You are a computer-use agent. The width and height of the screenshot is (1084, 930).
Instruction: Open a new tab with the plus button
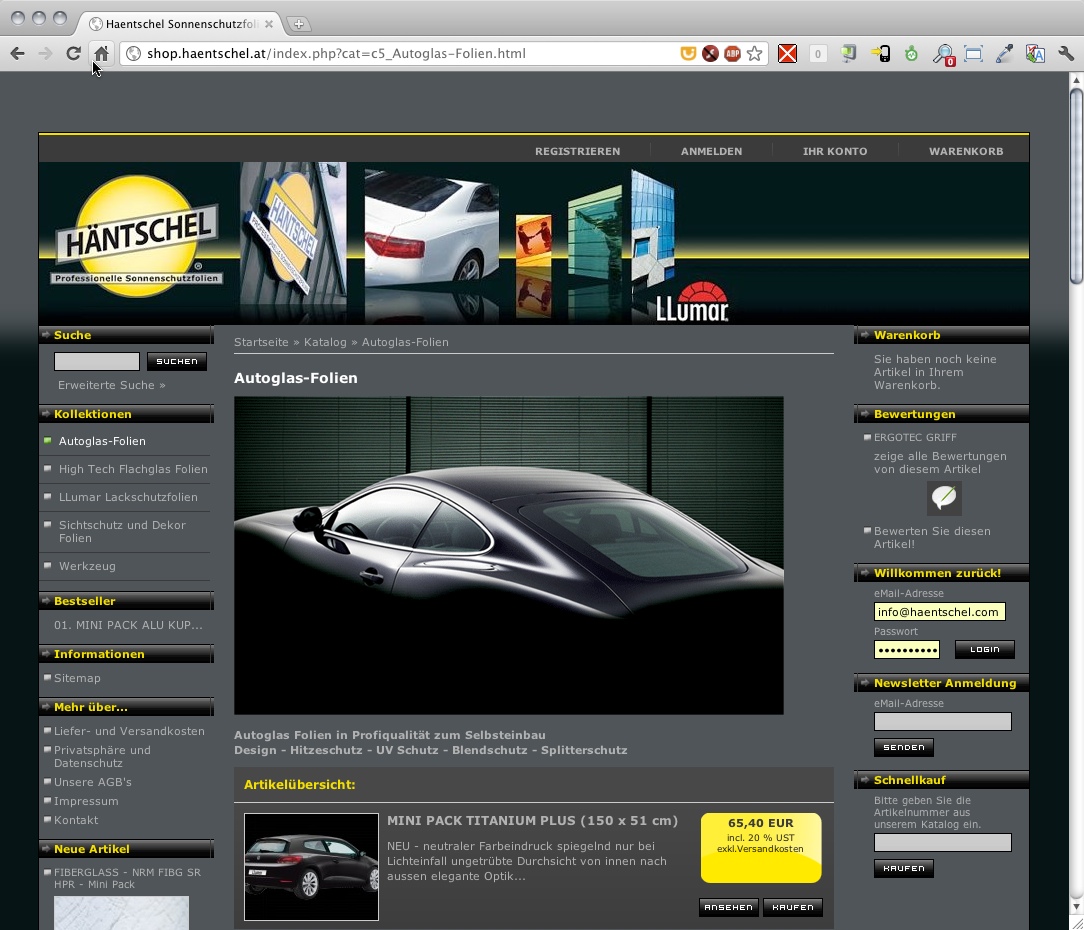(x=299, y=24)
